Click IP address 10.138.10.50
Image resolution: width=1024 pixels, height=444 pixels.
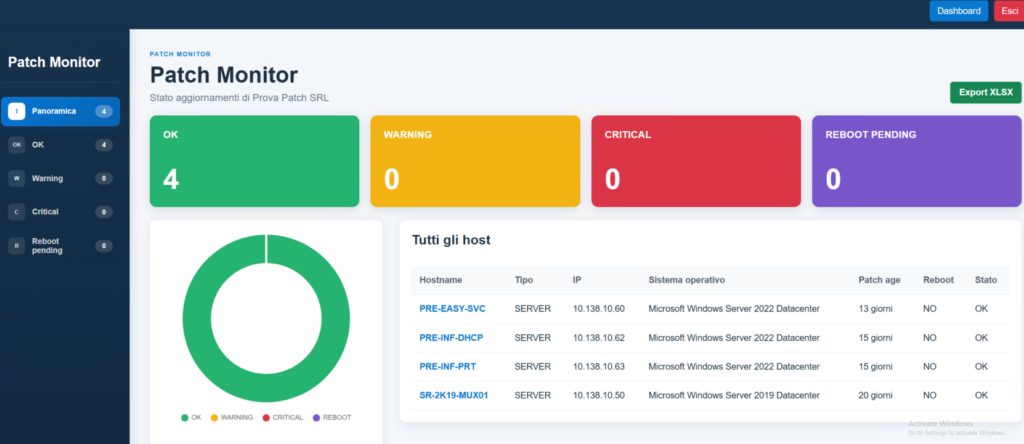click(x=599, y=395)
